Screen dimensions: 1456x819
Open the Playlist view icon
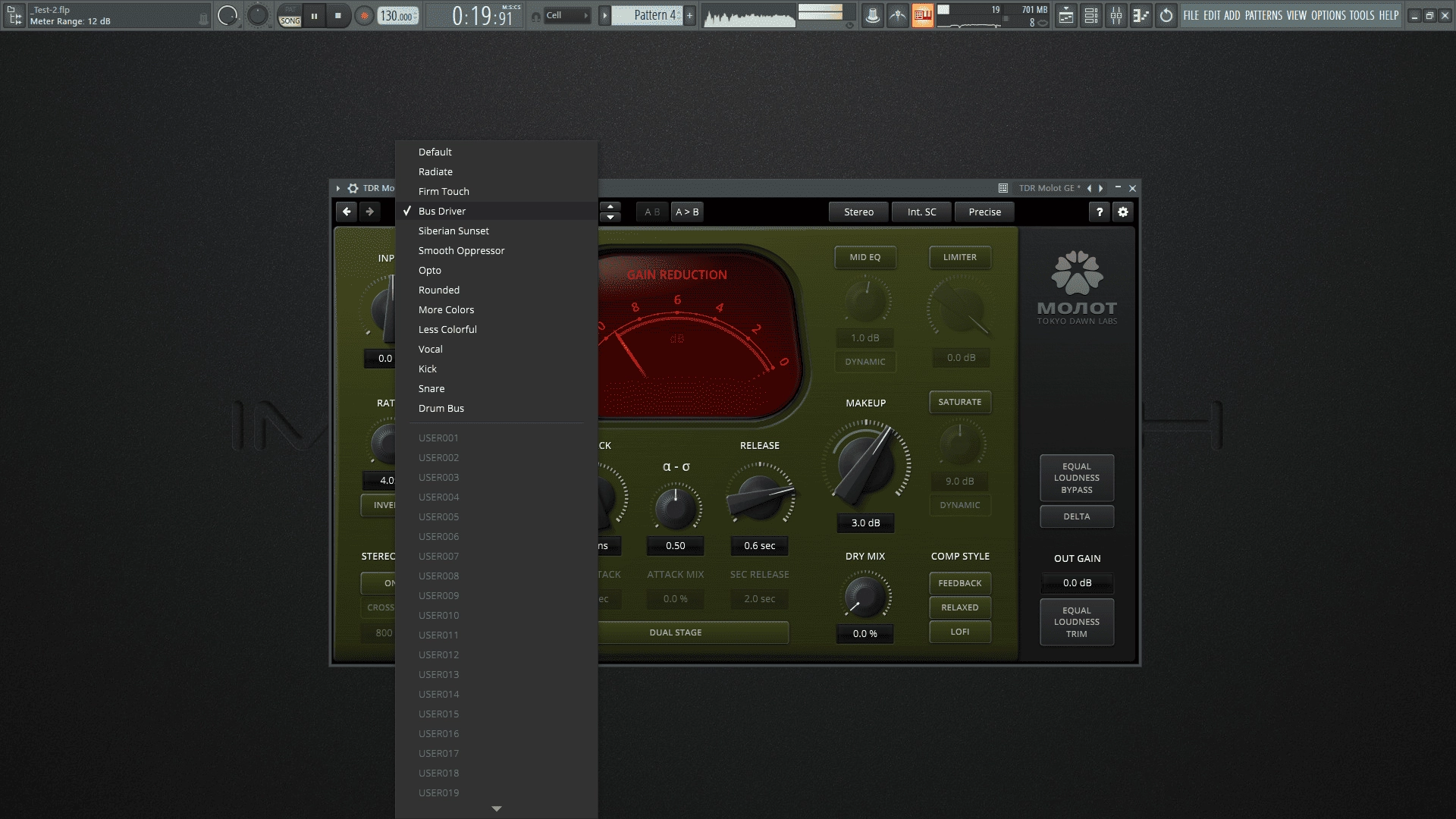[x=1066, y=15]
